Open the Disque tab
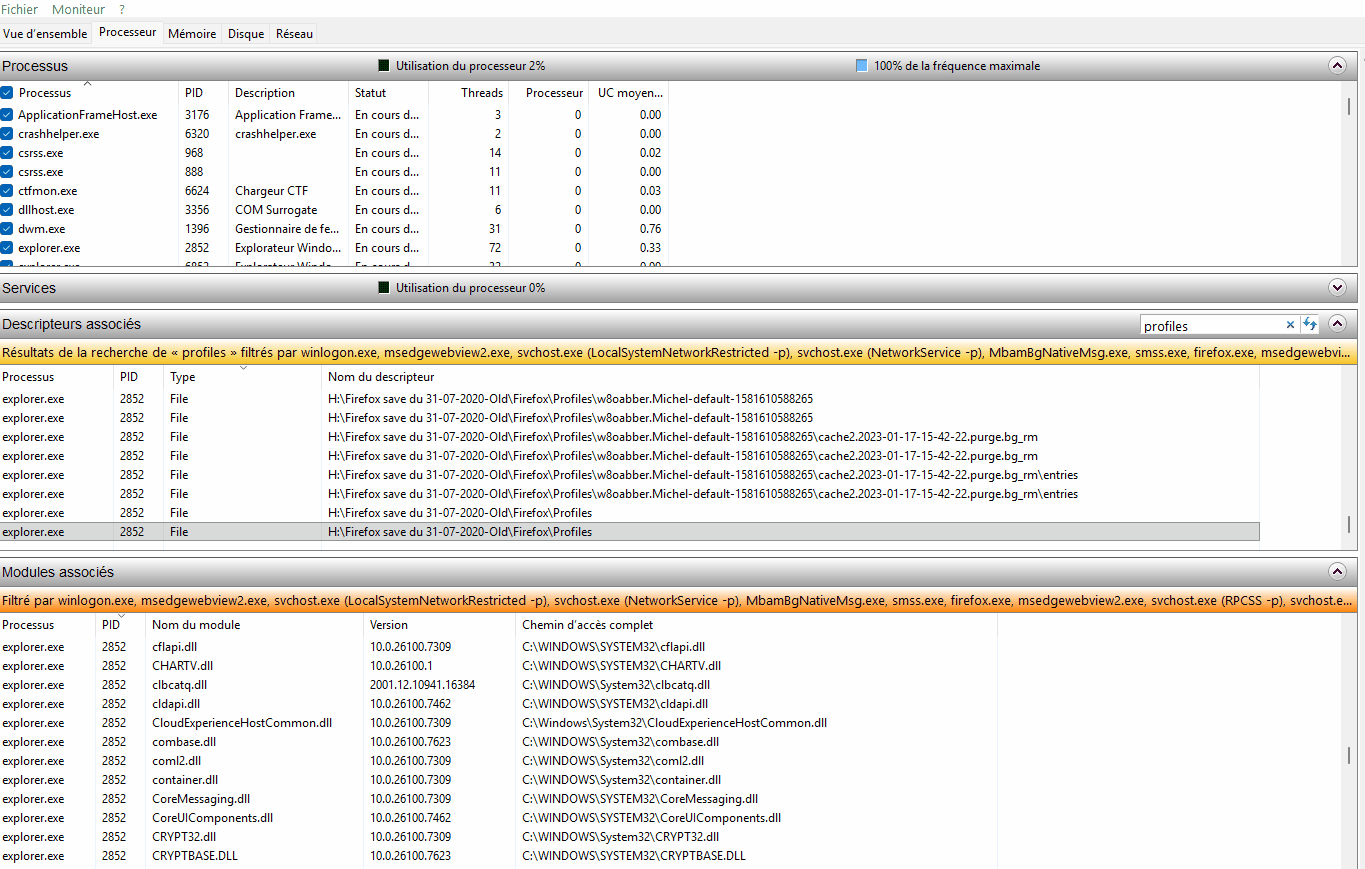The height and width of the screenshot is (869, 1365). tap(246, 33)
